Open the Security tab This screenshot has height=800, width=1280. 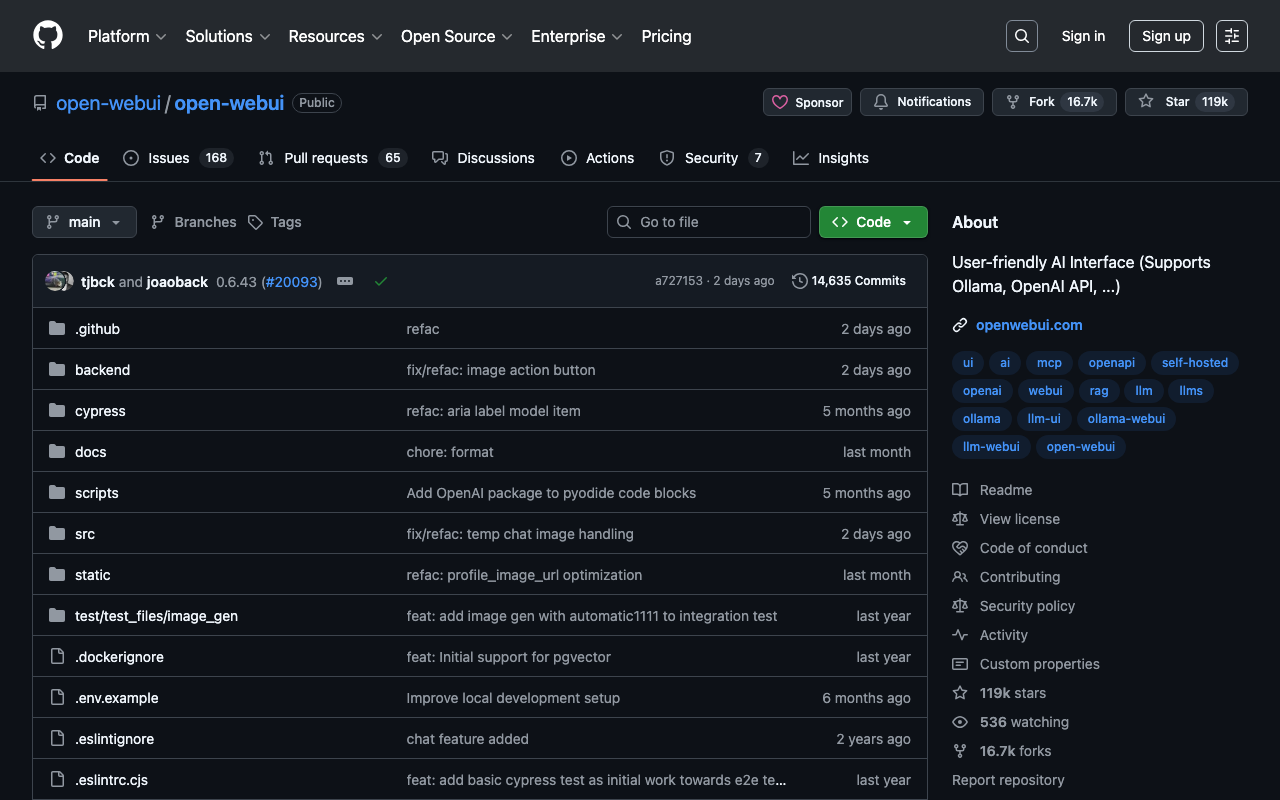coord(712,158)
